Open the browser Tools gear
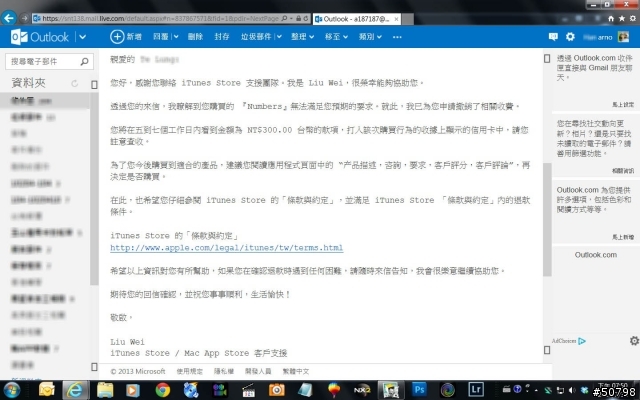This screenshot has width=640, height=400. [633, 18]
